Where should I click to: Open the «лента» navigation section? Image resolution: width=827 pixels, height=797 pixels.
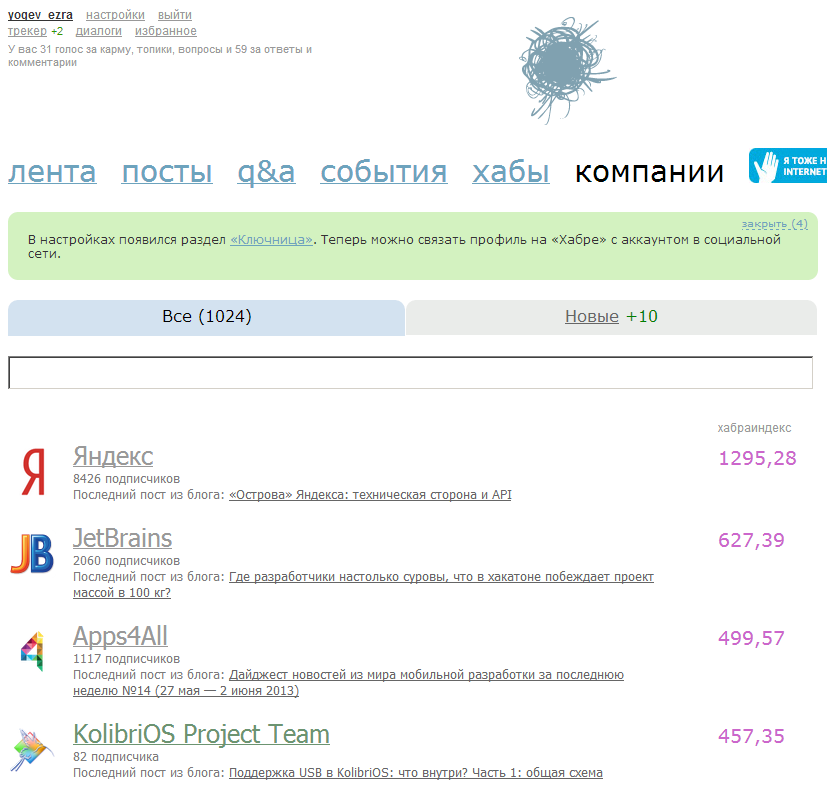[52, 172]
